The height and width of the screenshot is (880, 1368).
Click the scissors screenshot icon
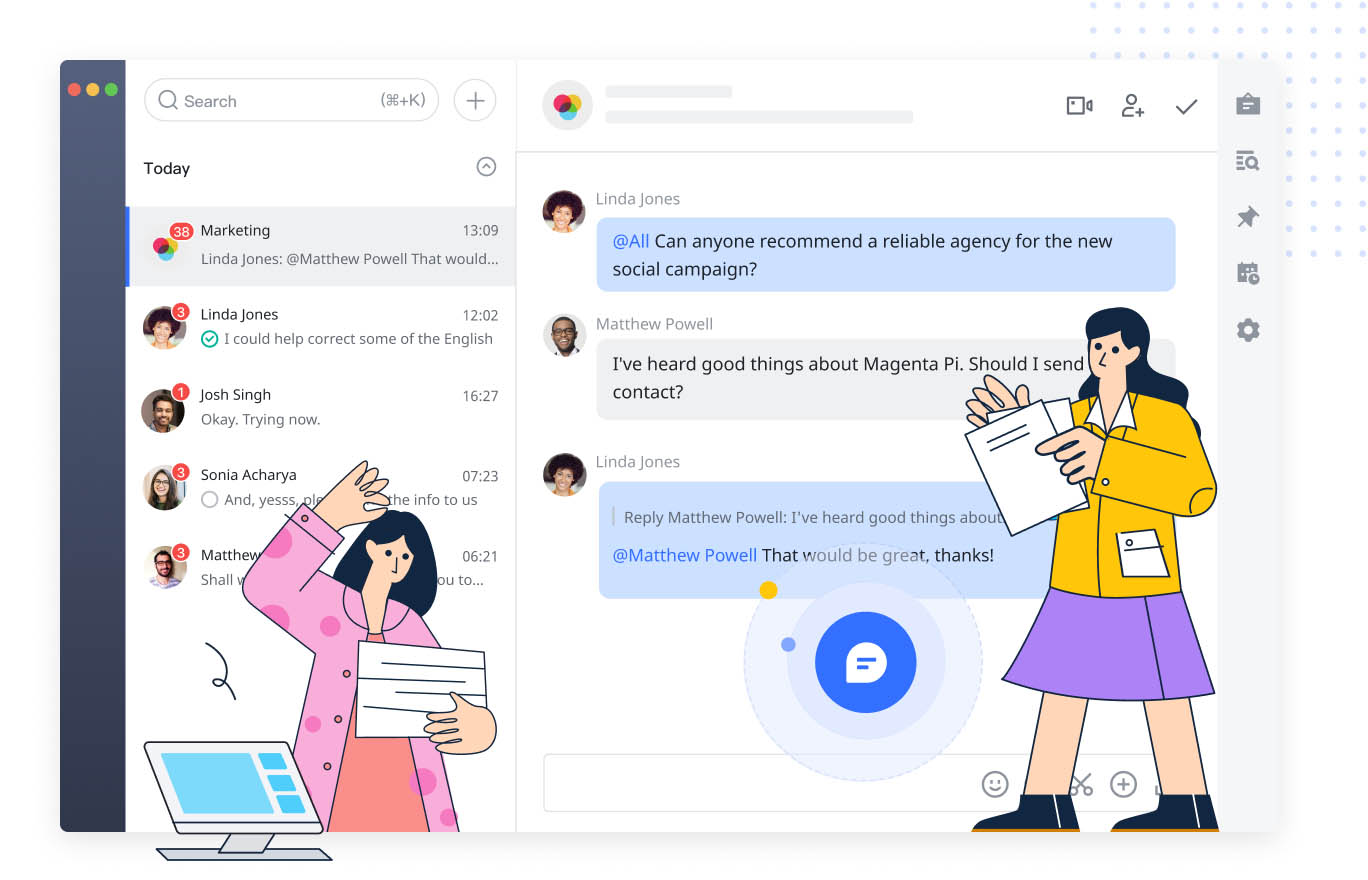point(1080,784)
